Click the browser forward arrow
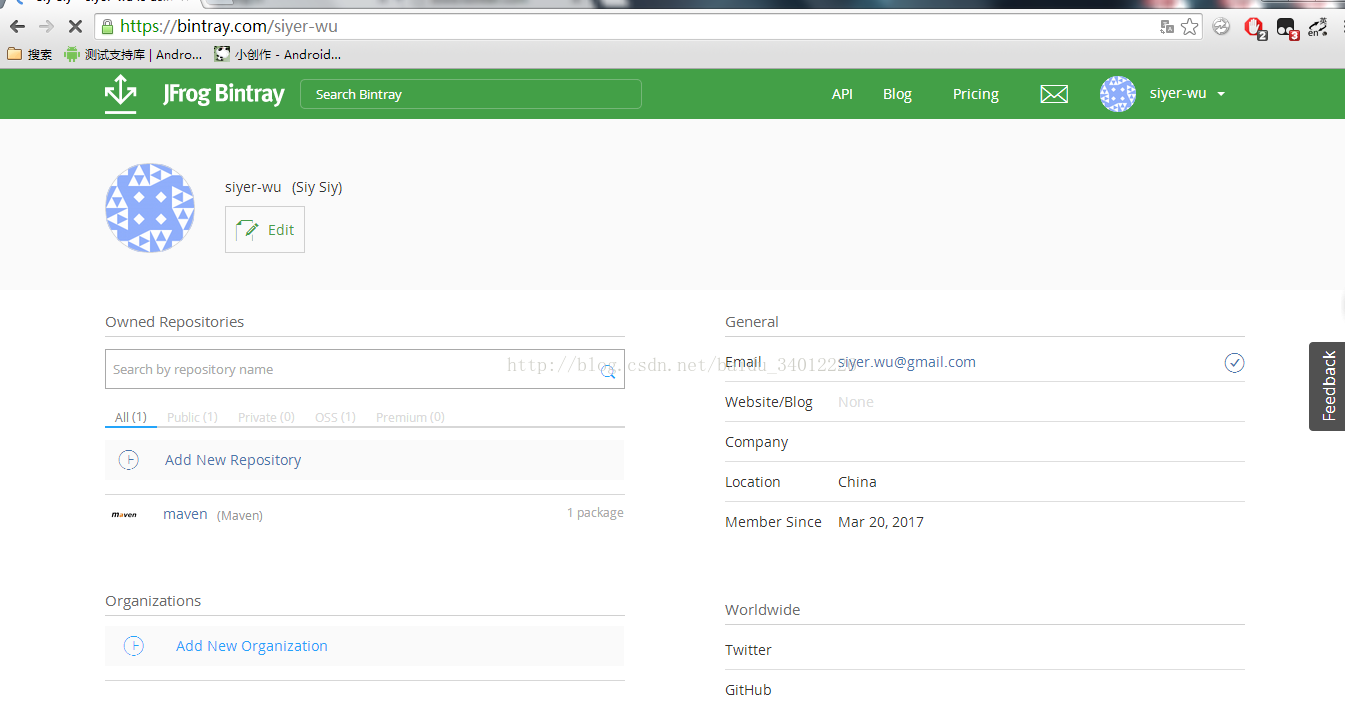 46,27
